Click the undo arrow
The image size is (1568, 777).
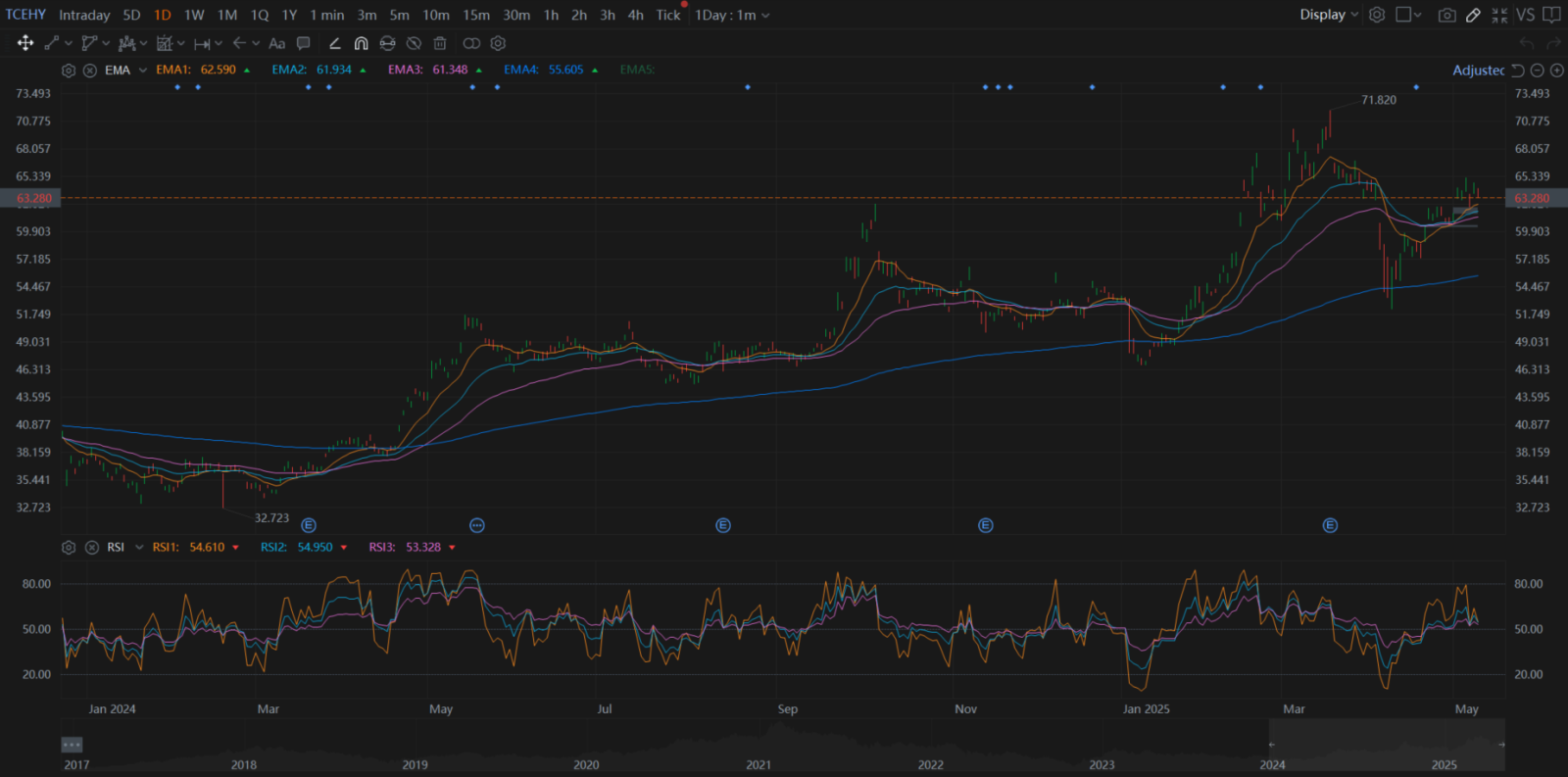(1526, 43)
